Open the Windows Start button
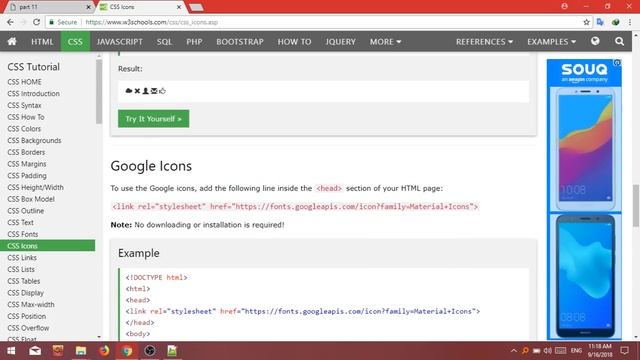The width and height of the screenshot is (640, 360). pos(11,351)
